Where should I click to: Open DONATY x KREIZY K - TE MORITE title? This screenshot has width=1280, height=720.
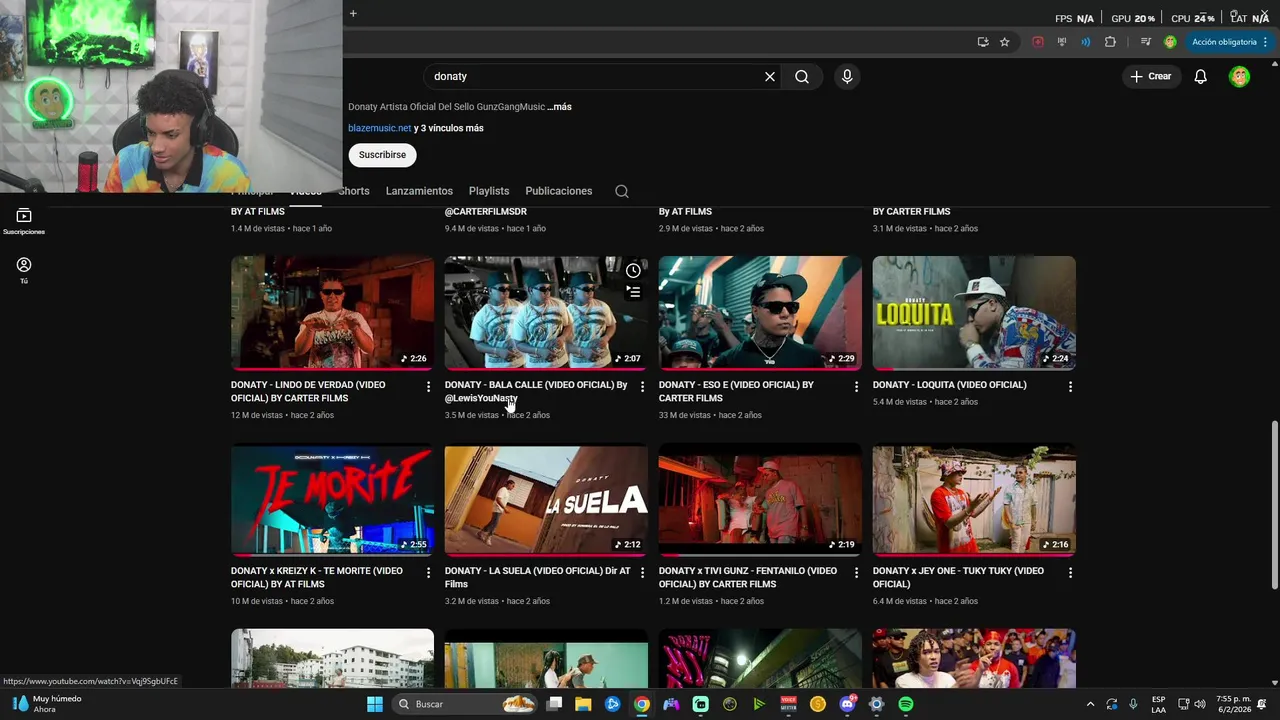[x=317, y=577]
